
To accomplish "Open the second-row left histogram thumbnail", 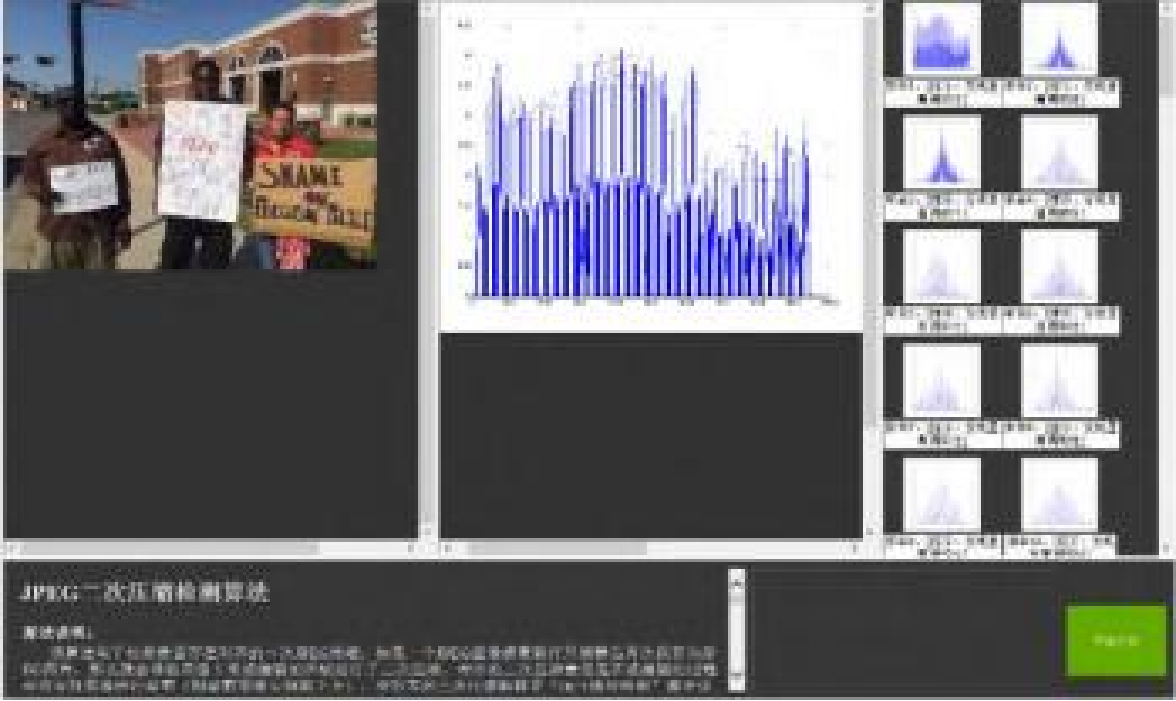I will (x=942, y=153).
